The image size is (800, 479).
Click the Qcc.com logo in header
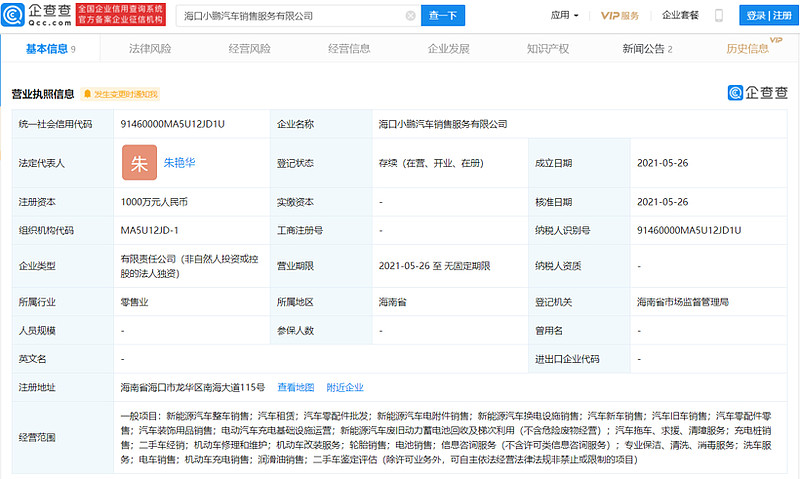37,15
